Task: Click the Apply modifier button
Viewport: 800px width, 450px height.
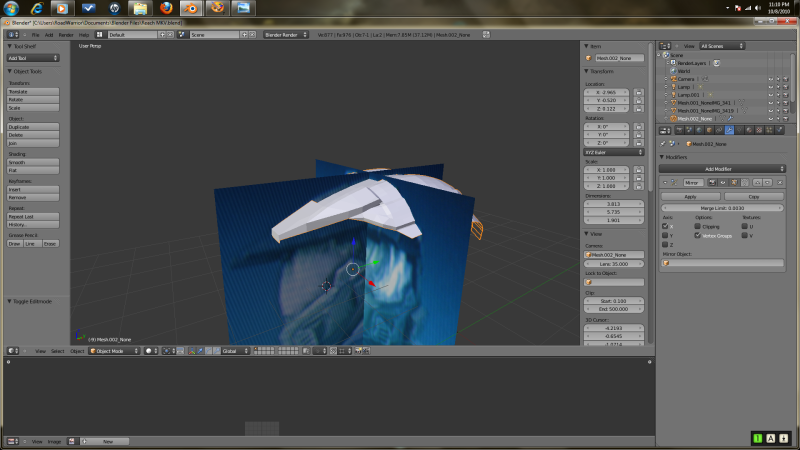Action: (690, 196)
